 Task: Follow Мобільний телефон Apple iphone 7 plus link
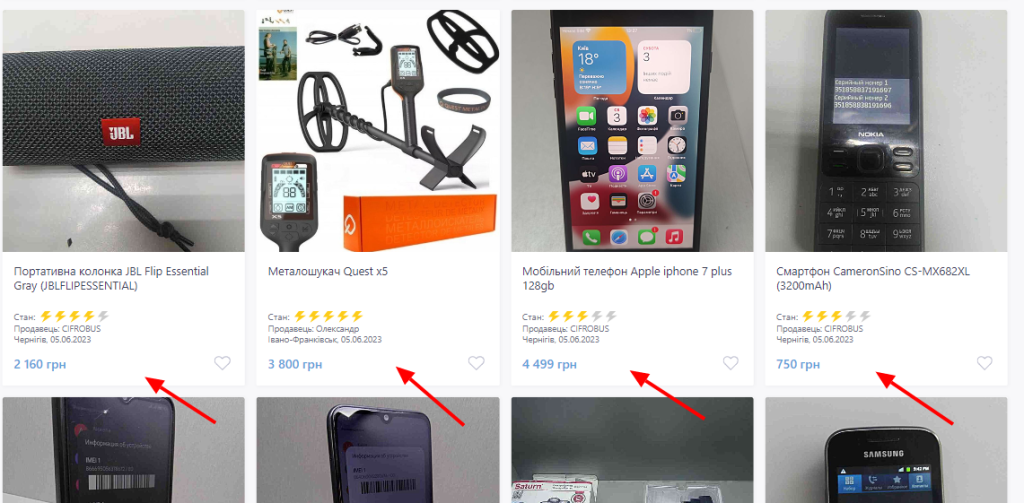(627, 278)
